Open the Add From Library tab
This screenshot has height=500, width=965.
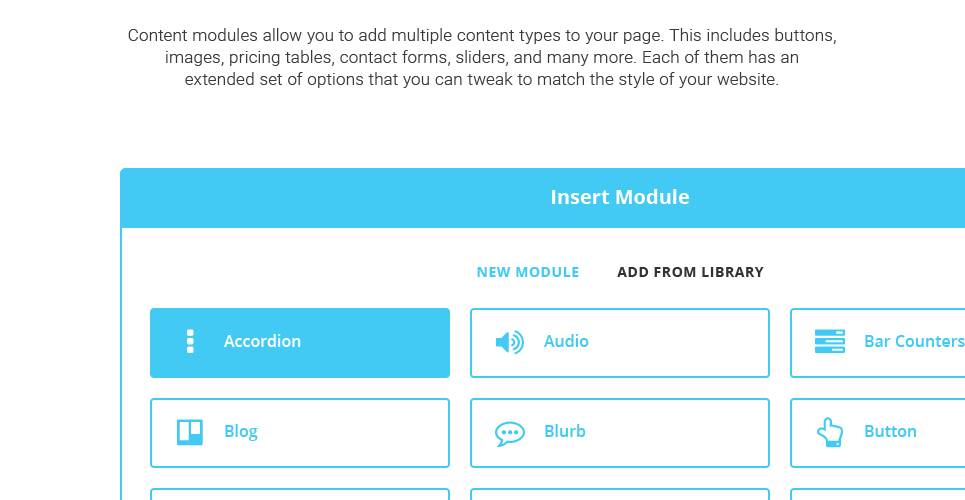tap(690, 272)
